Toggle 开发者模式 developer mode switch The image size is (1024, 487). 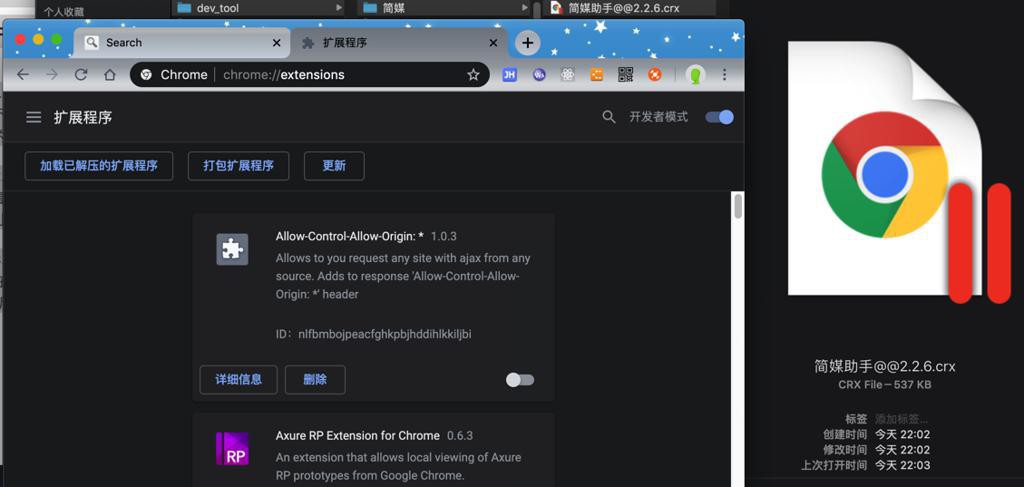(x=720, y=117)
